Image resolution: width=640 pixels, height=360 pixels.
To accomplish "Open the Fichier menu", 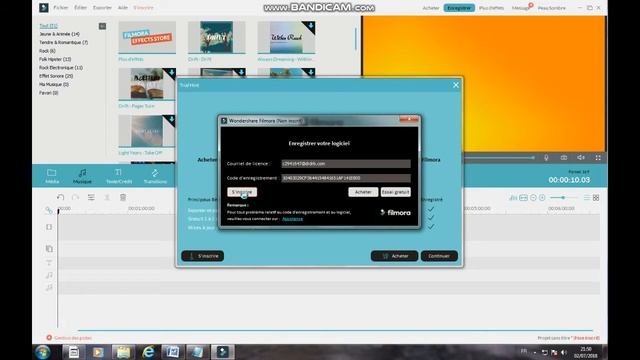I will [x=61, y=8].
